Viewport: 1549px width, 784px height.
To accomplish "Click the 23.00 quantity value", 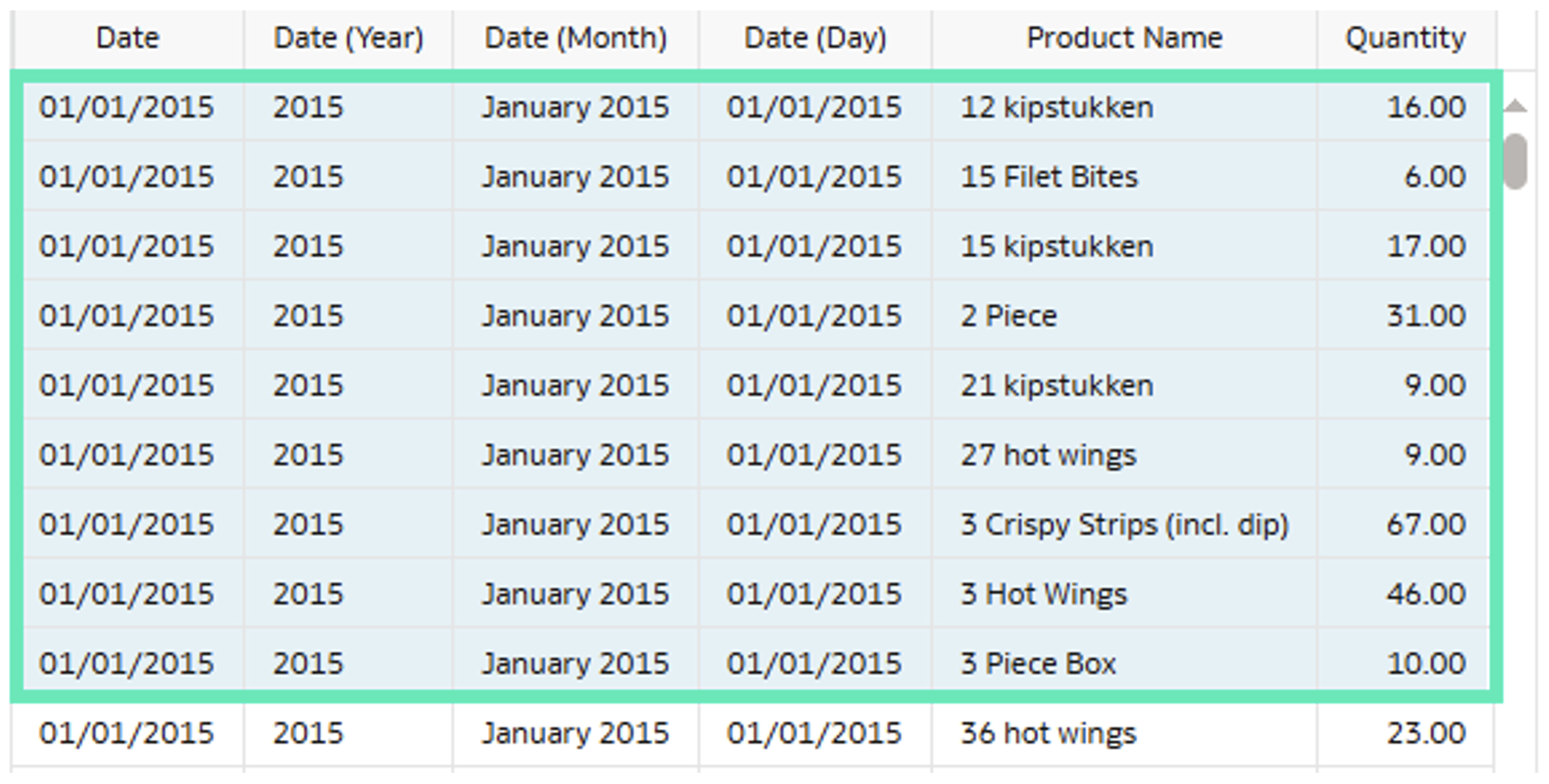I will [x=1426, y=734].
